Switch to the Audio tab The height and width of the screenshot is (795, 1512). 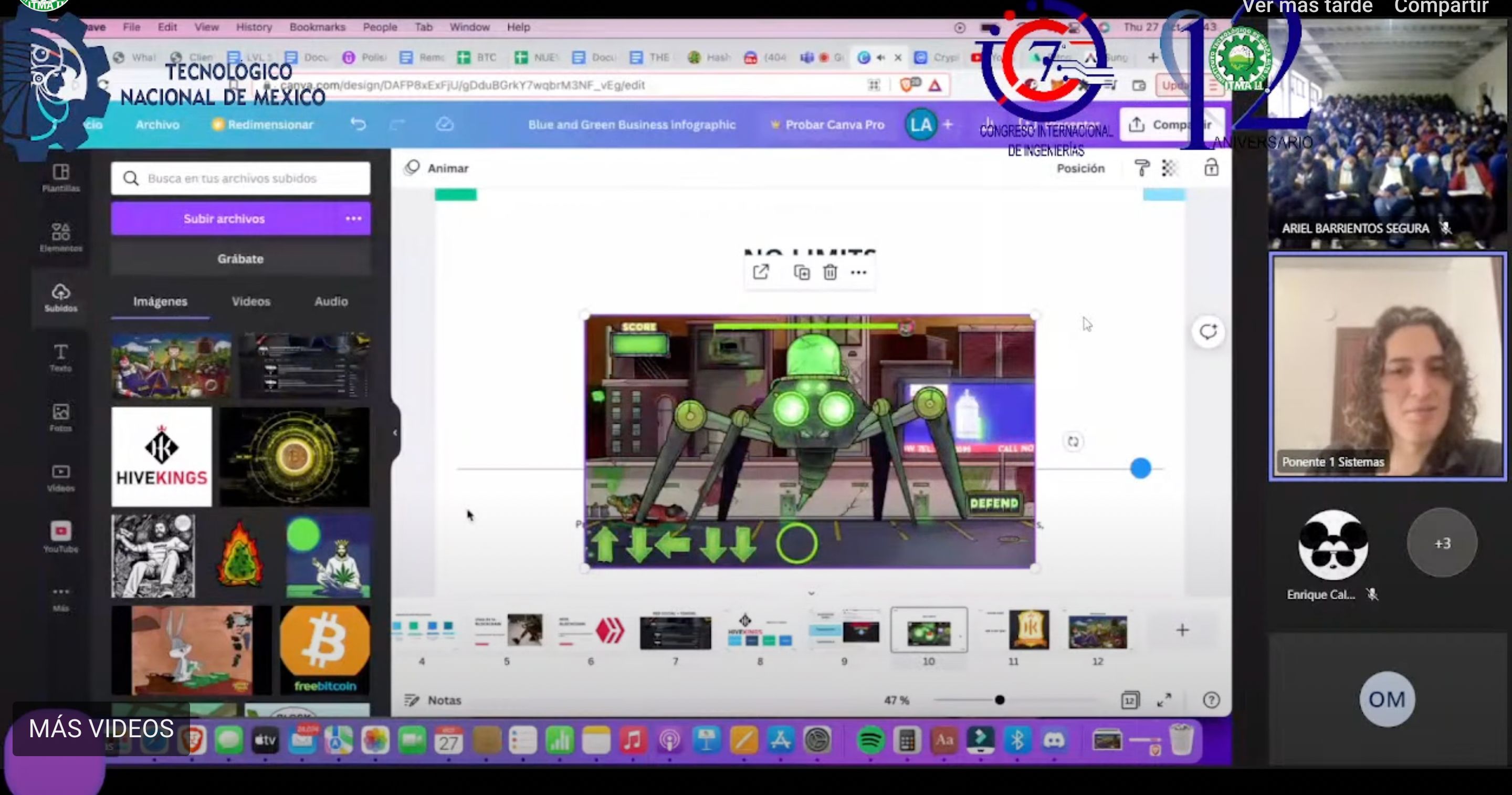coord(331,301)
